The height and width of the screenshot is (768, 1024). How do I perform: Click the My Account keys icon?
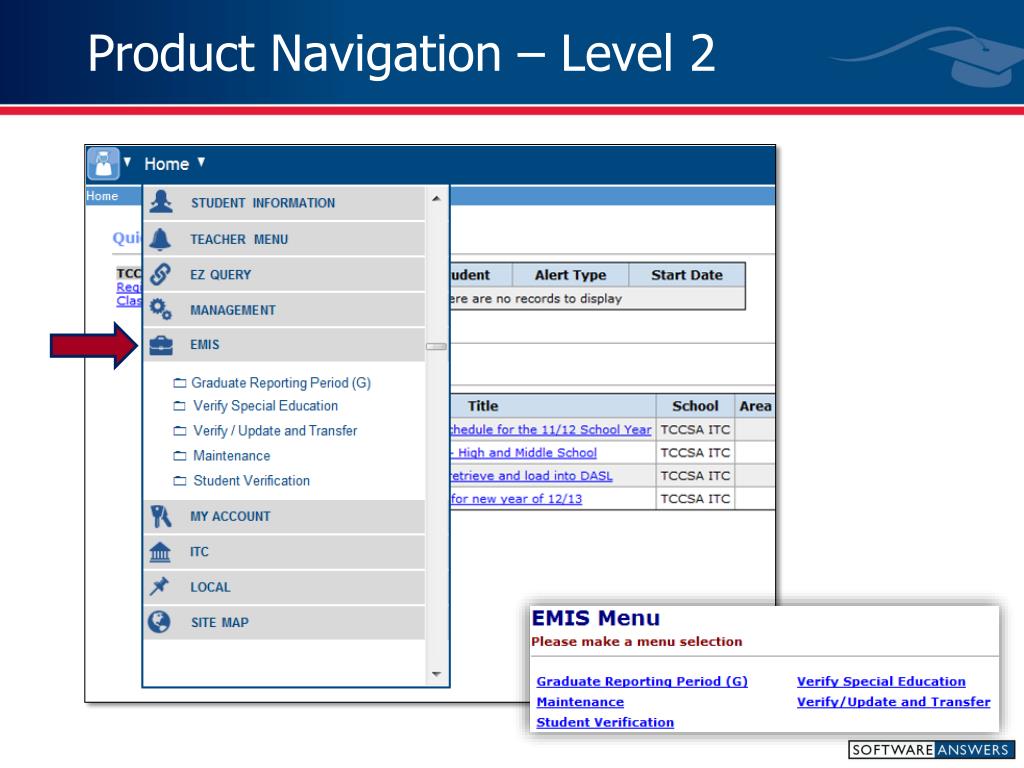coord(161,516)
